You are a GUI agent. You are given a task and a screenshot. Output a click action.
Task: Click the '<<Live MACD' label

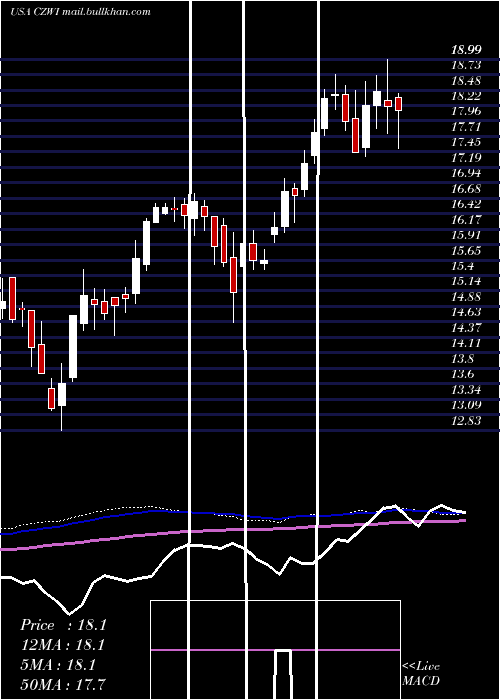tap(421, 674)
